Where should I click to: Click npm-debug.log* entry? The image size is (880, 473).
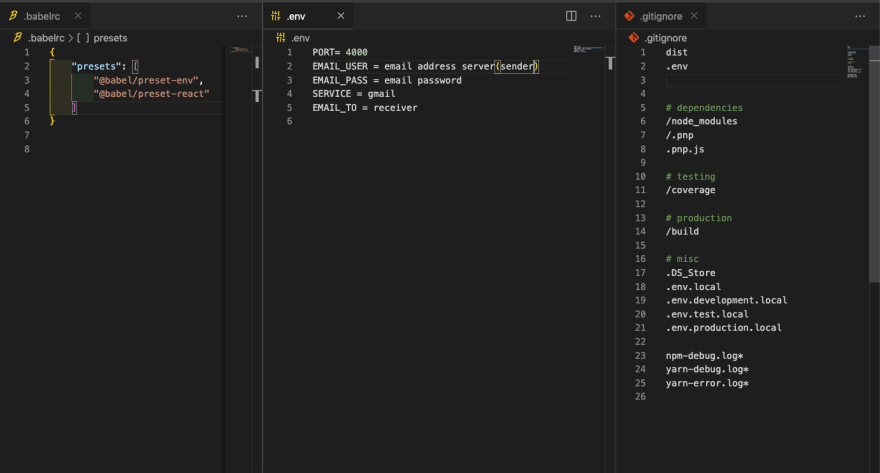pyautogui.click(x=705, y=356)
